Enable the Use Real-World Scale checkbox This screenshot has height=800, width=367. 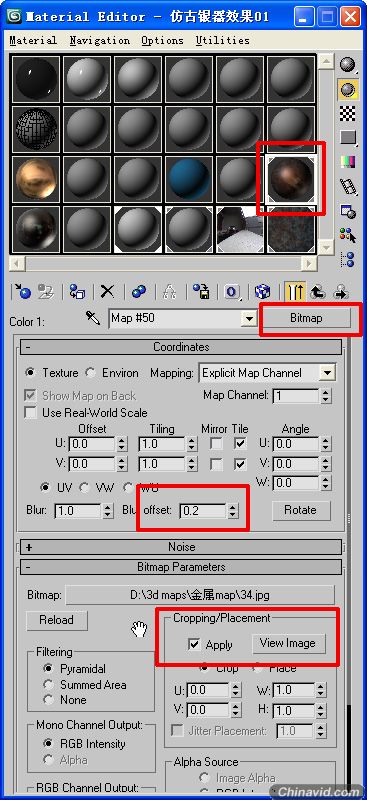(32, 413)
